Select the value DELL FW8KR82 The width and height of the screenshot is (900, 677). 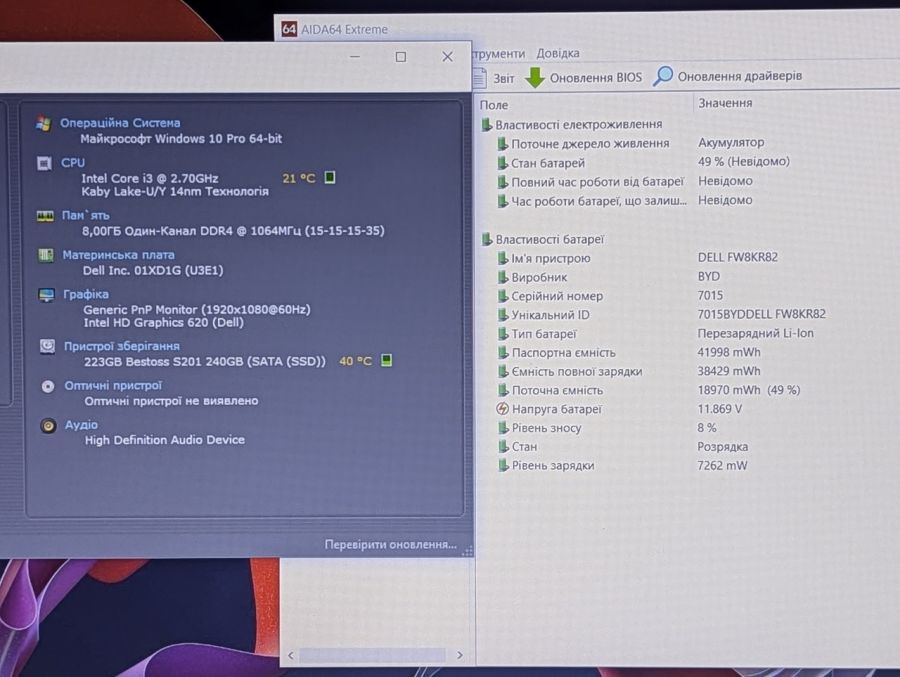(738, 257)
